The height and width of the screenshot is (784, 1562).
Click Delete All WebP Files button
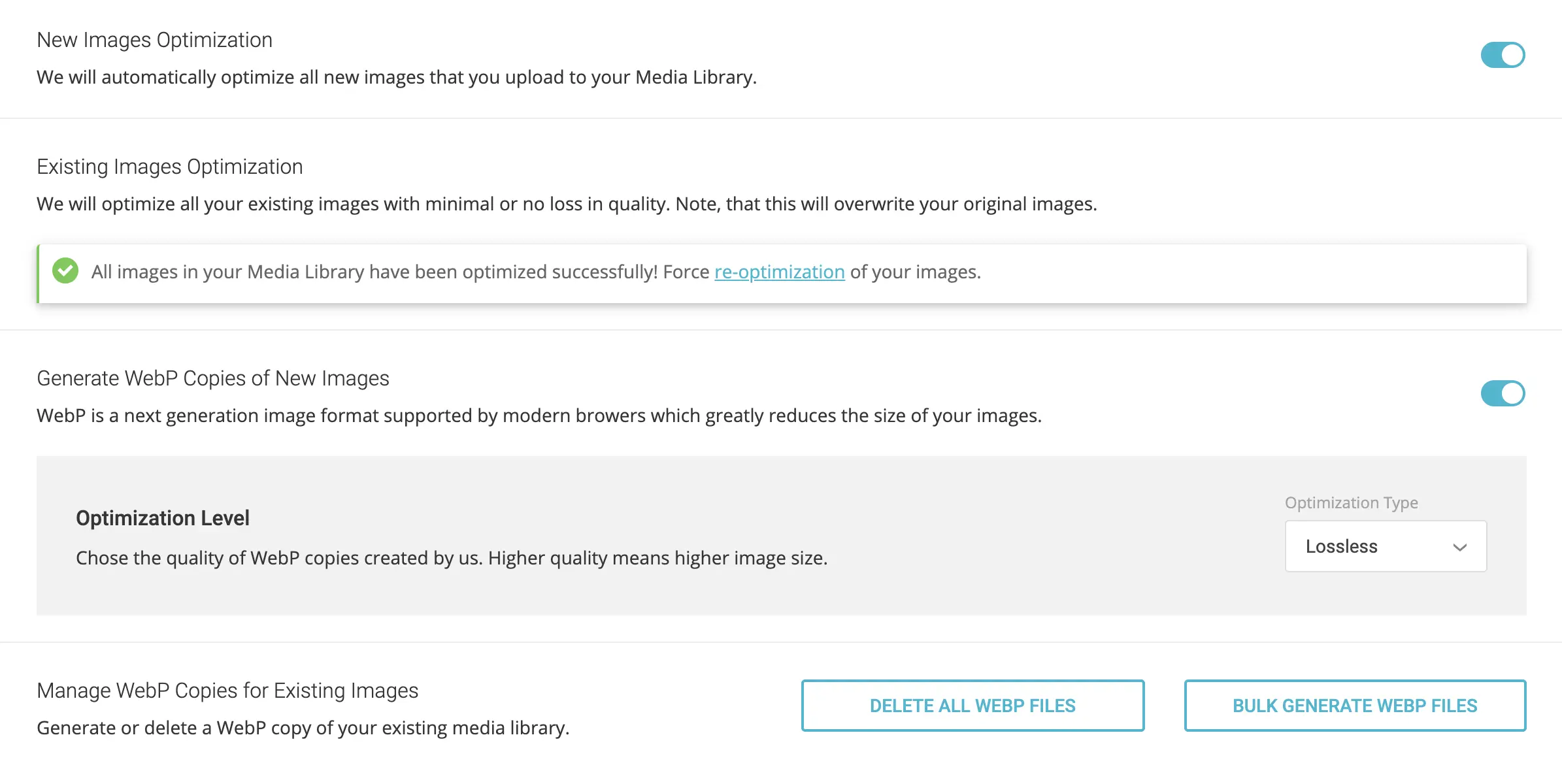tap(972, 706)
